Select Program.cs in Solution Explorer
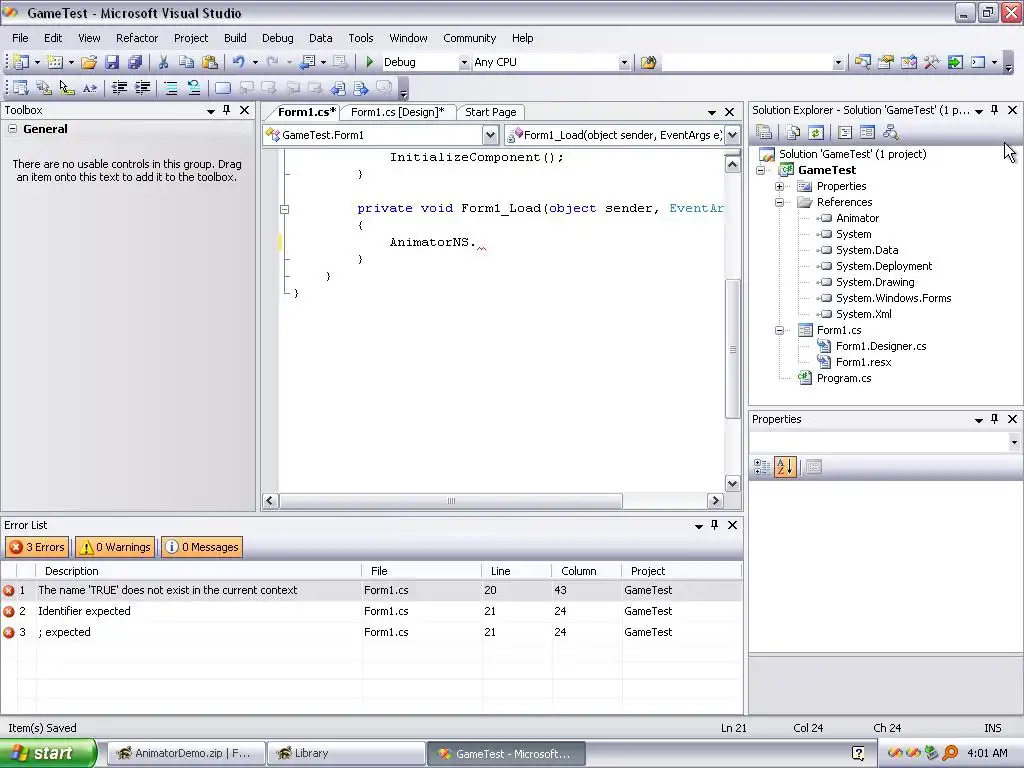 click(x=843, y=378)
